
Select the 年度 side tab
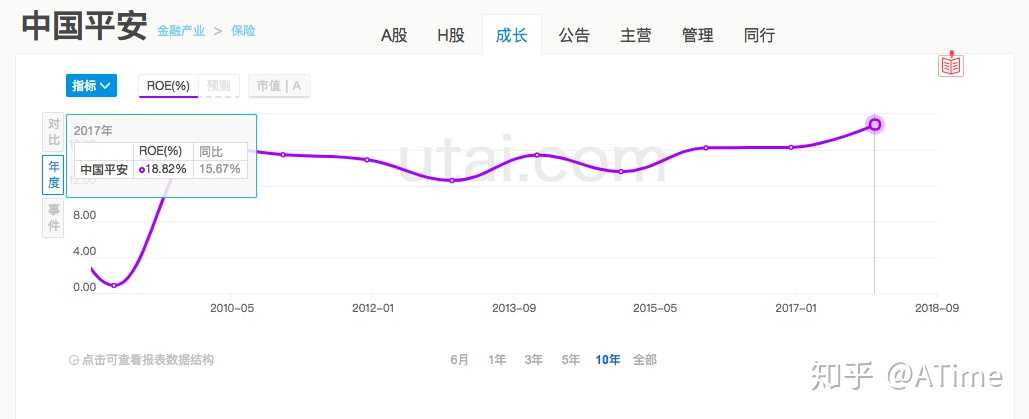(53, 175)
